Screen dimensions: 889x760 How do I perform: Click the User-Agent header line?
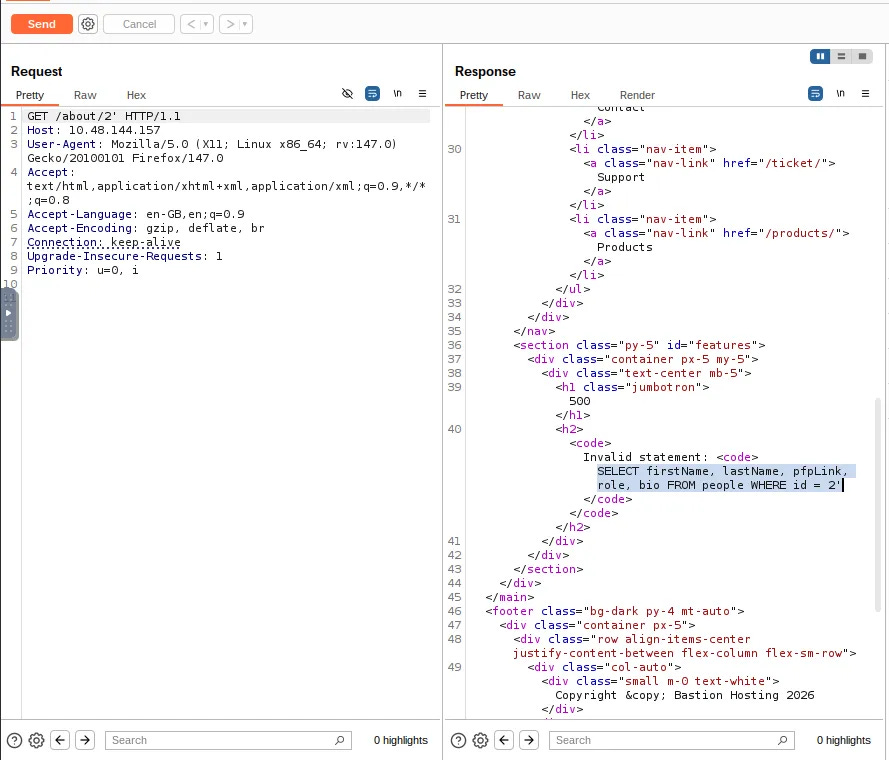click(x=211, y=151)
